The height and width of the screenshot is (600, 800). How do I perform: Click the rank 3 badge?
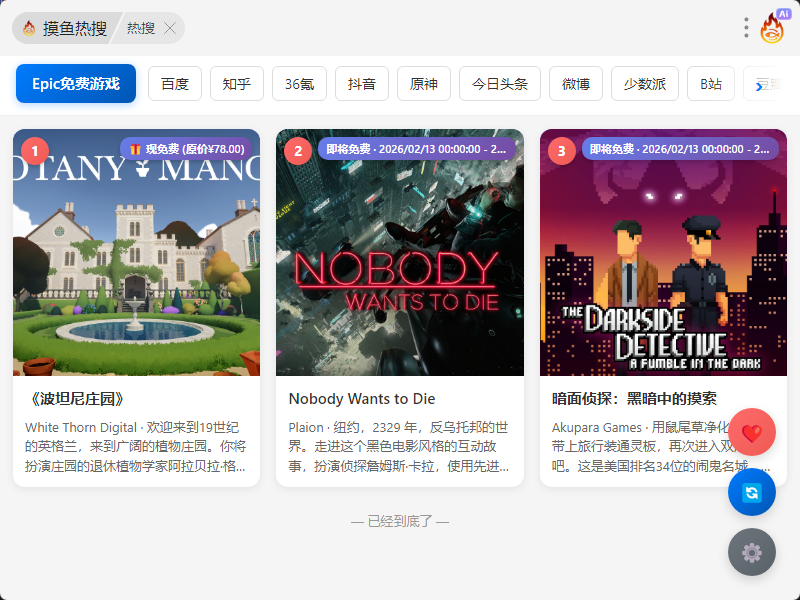point(562,151)
